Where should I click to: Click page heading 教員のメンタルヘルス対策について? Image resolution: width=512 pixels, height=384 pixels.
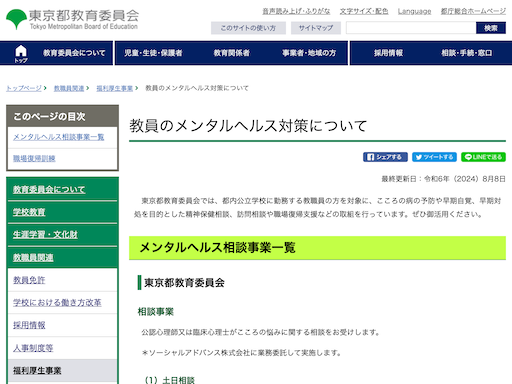[x=248, y=126]
